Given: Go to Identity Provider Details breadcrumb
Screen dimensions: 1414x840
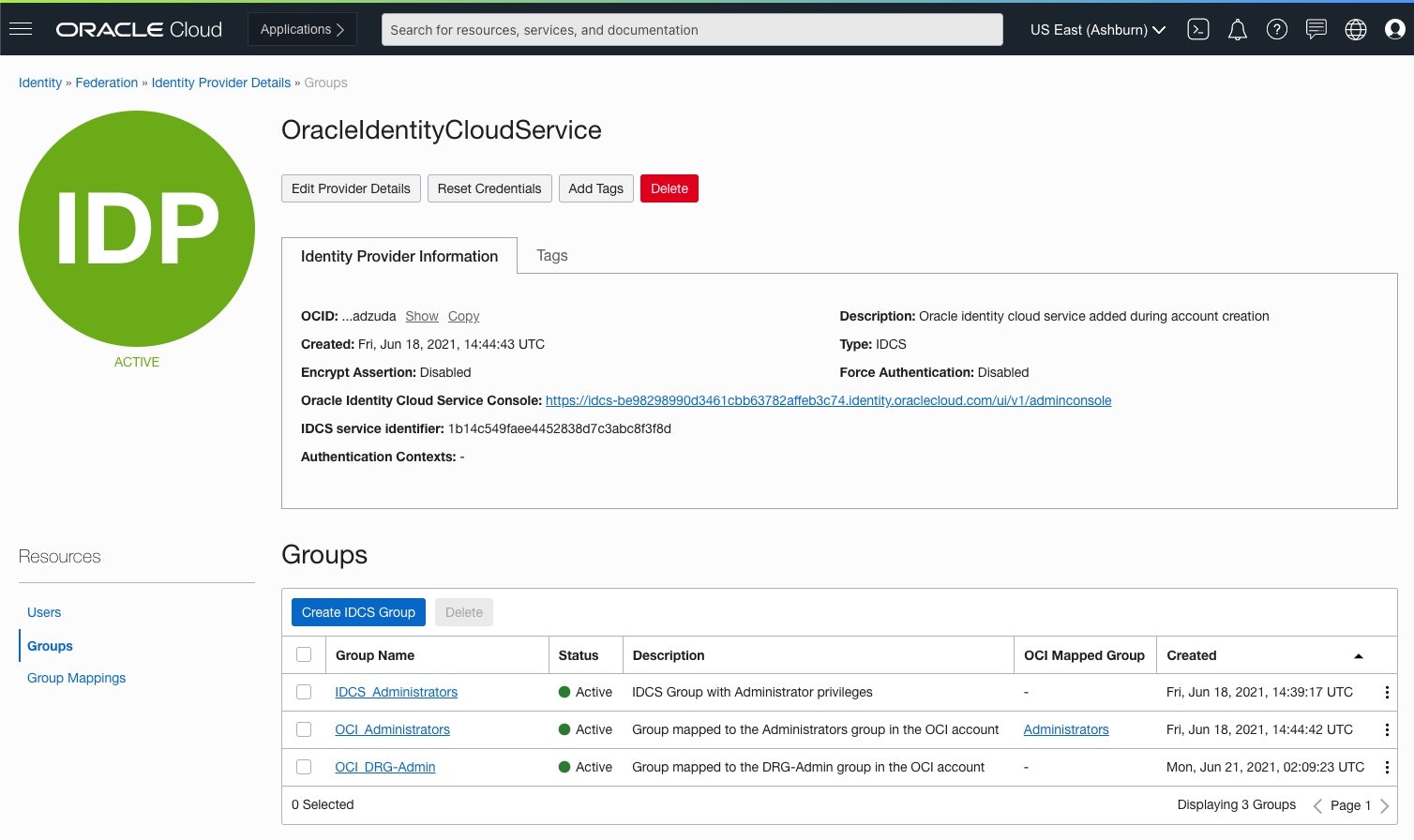Looking at the screenshot, I should click(221, 82).
